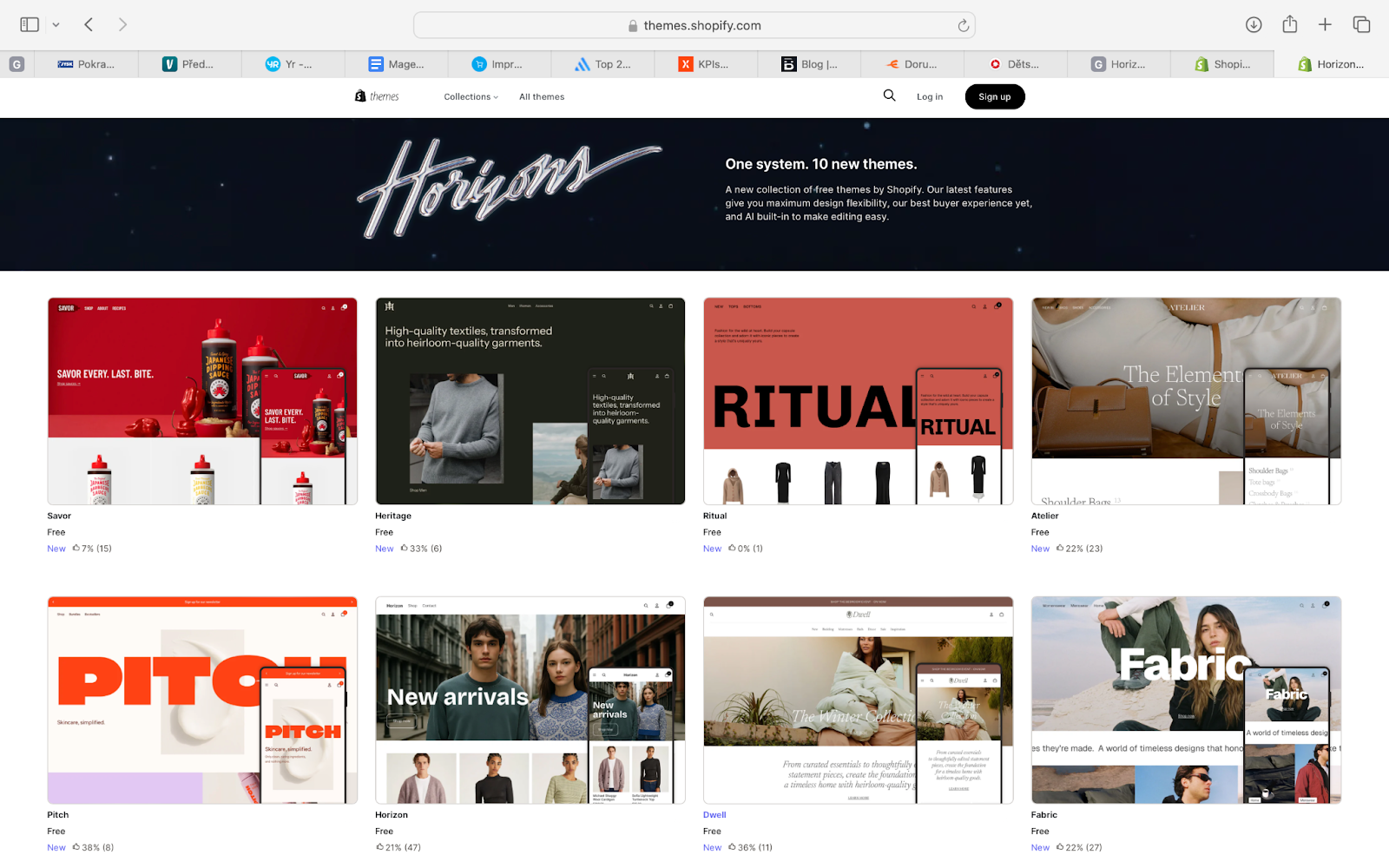Click the search magnifier icon
Viewport: 1389px width, 868px height.
tap(889, 95)
